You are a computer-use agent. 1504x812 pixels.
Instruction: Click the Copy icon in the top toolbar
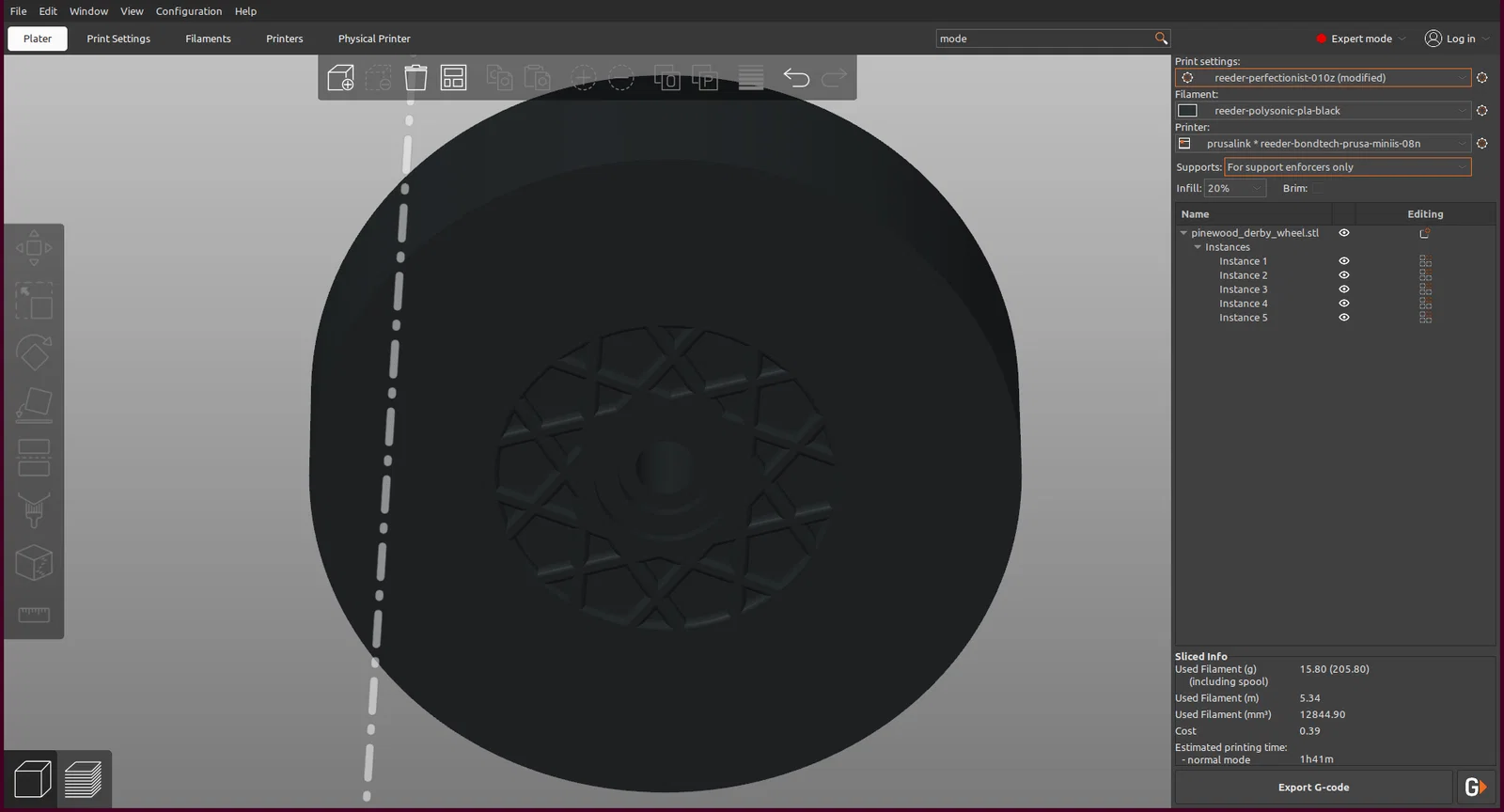(499, 77)
